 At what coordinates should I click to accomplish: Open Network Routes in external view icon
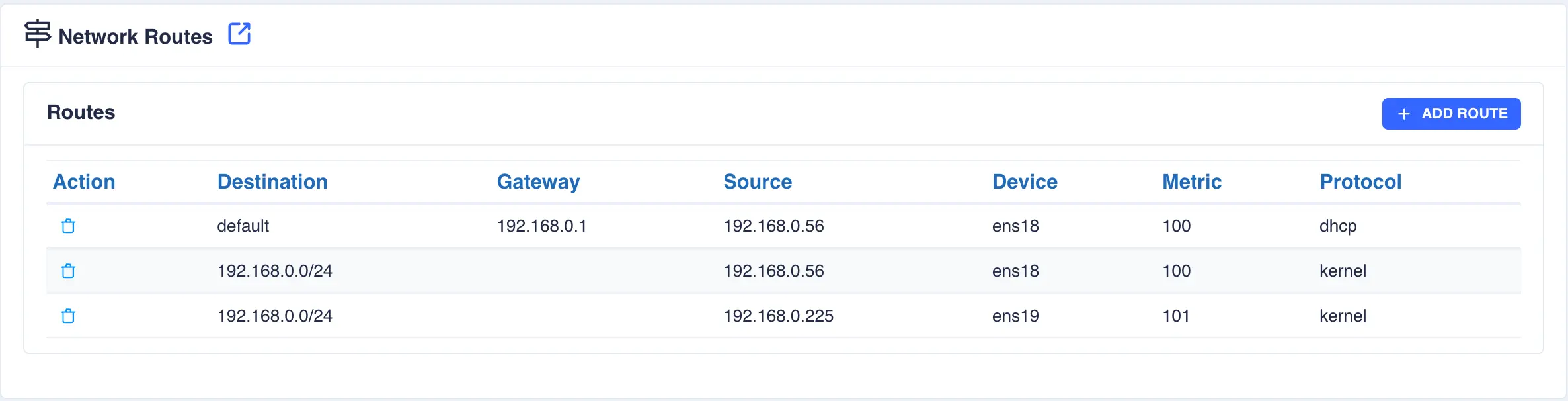click(x=239, y=34)
